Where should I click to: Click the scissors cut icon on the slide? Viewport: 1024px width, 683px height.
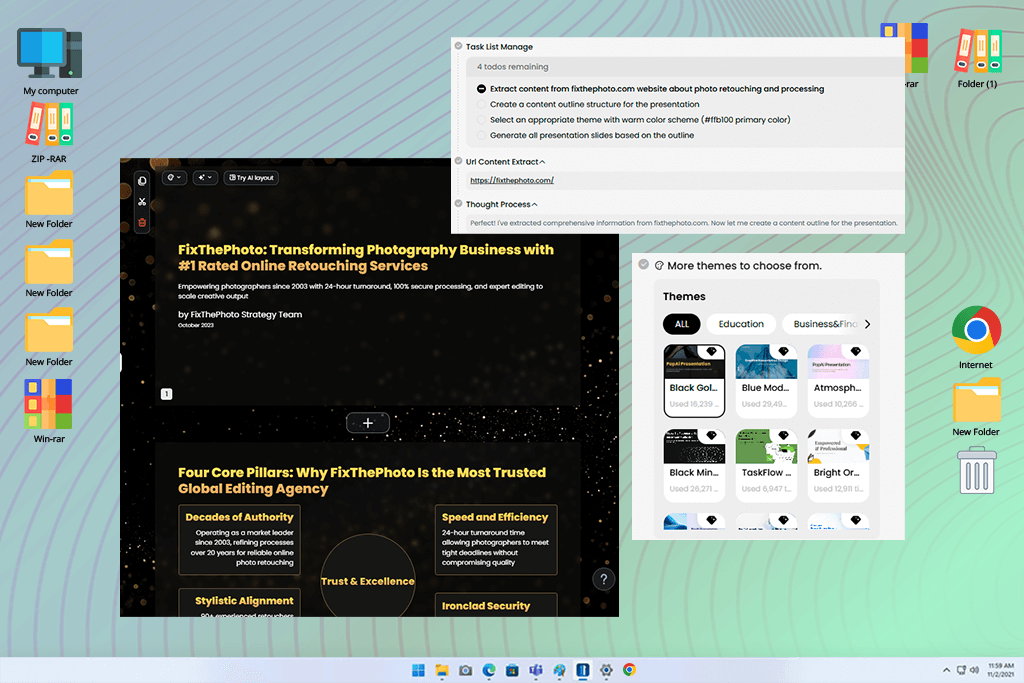(x=142, y=202)
